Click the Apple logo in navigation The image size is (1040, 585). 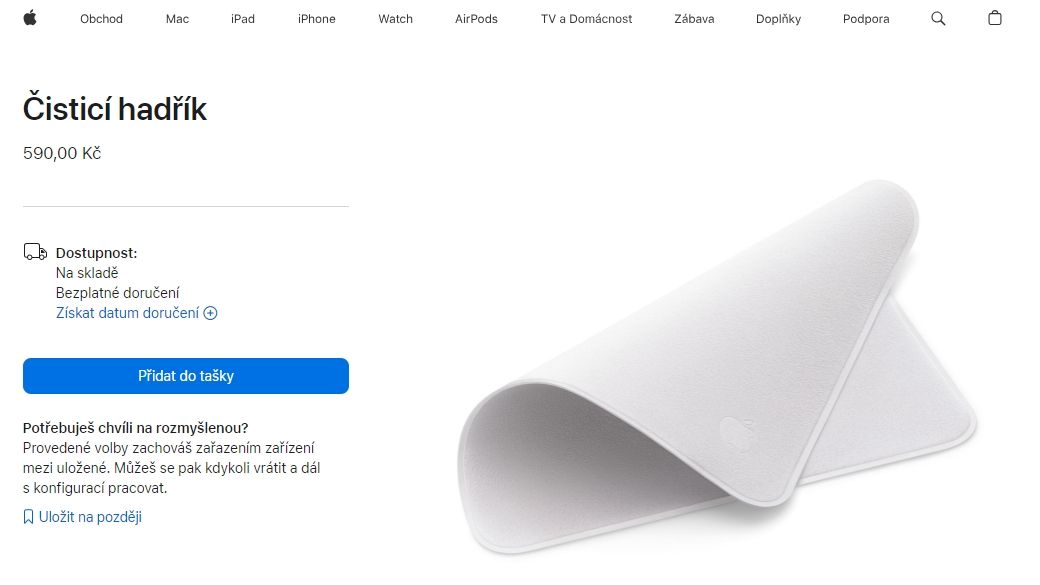pos(30,19)
